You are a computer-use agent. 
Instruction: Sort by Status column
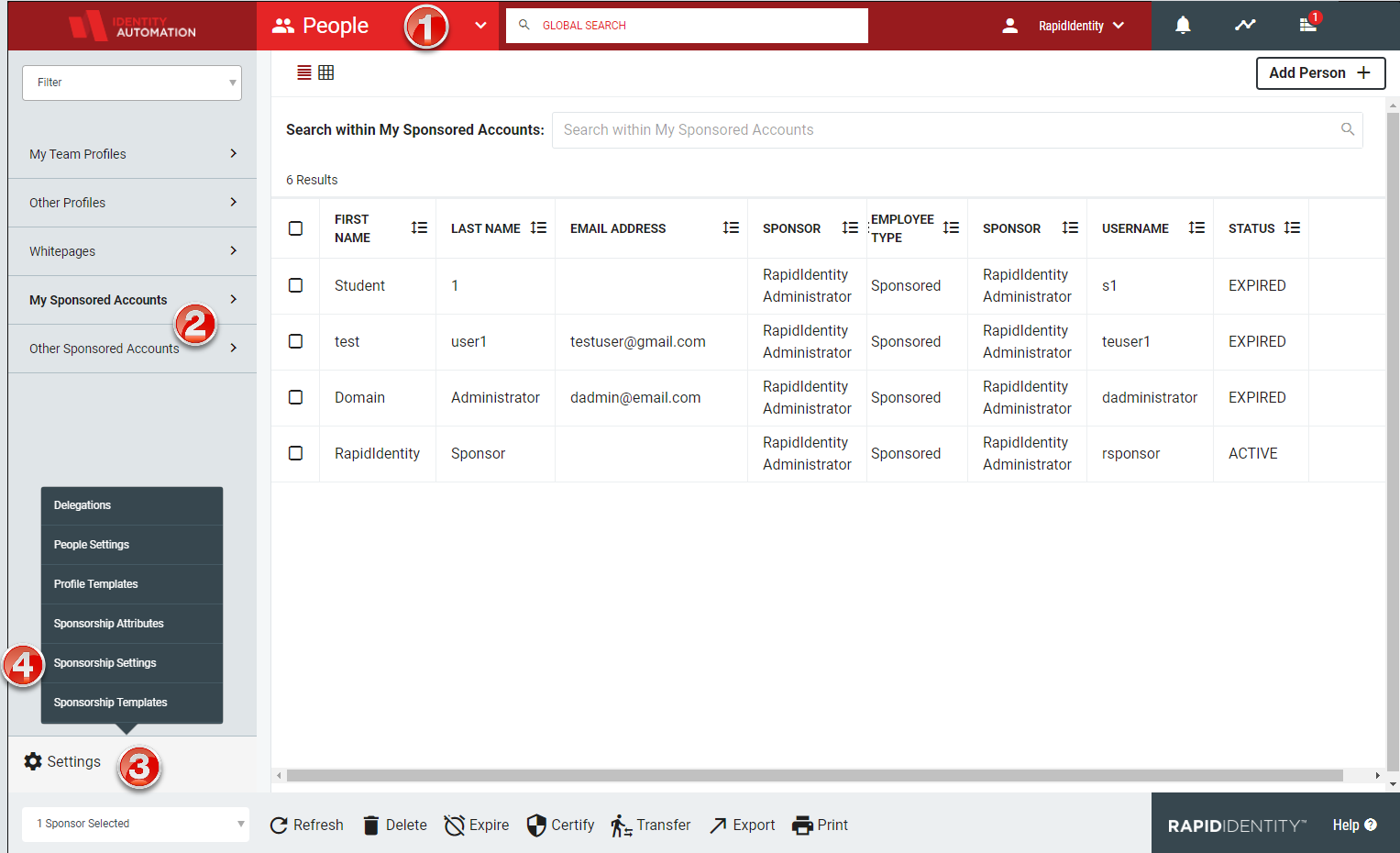[1292, 227]
